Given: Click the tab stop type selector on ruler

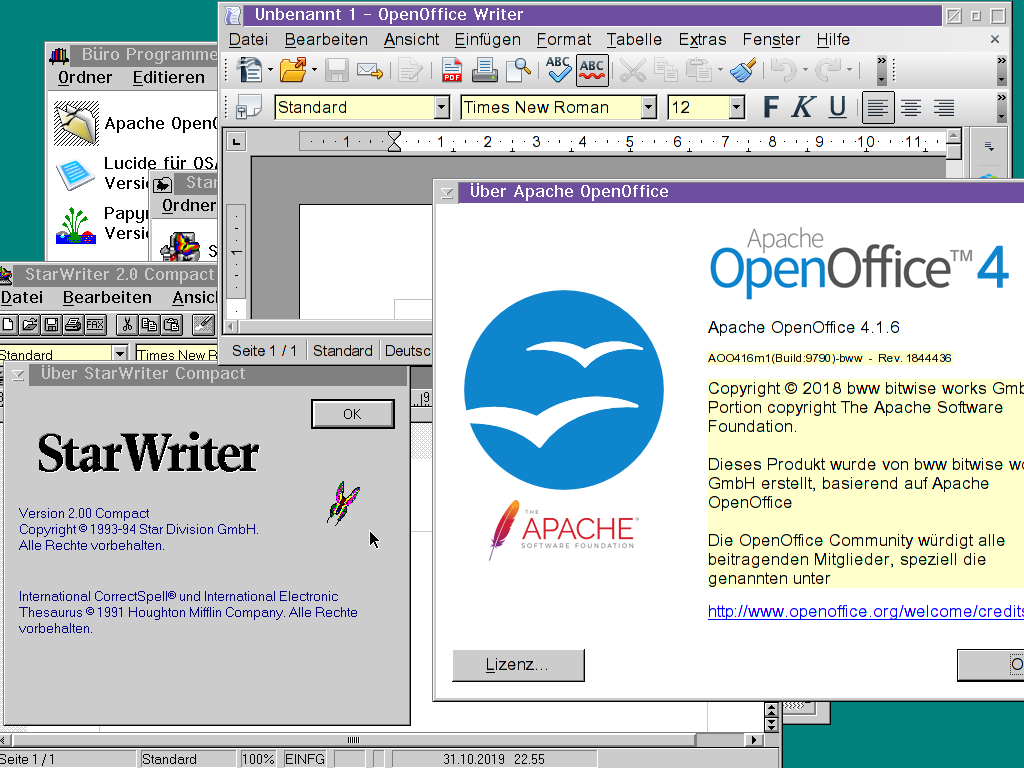Looking at the screenshot, I should 236,141.
